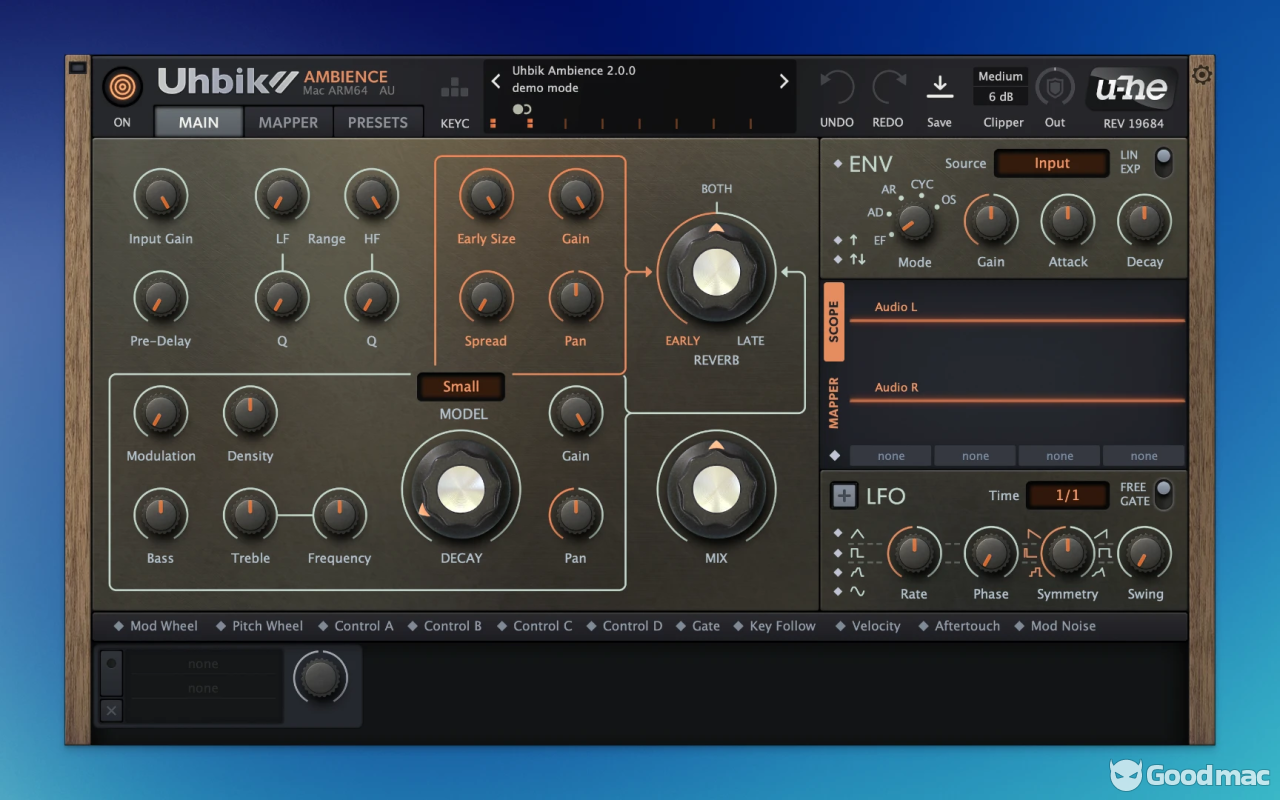Open settings via the gear icon
The image size is (1280, 800).
coord(1202,75)
